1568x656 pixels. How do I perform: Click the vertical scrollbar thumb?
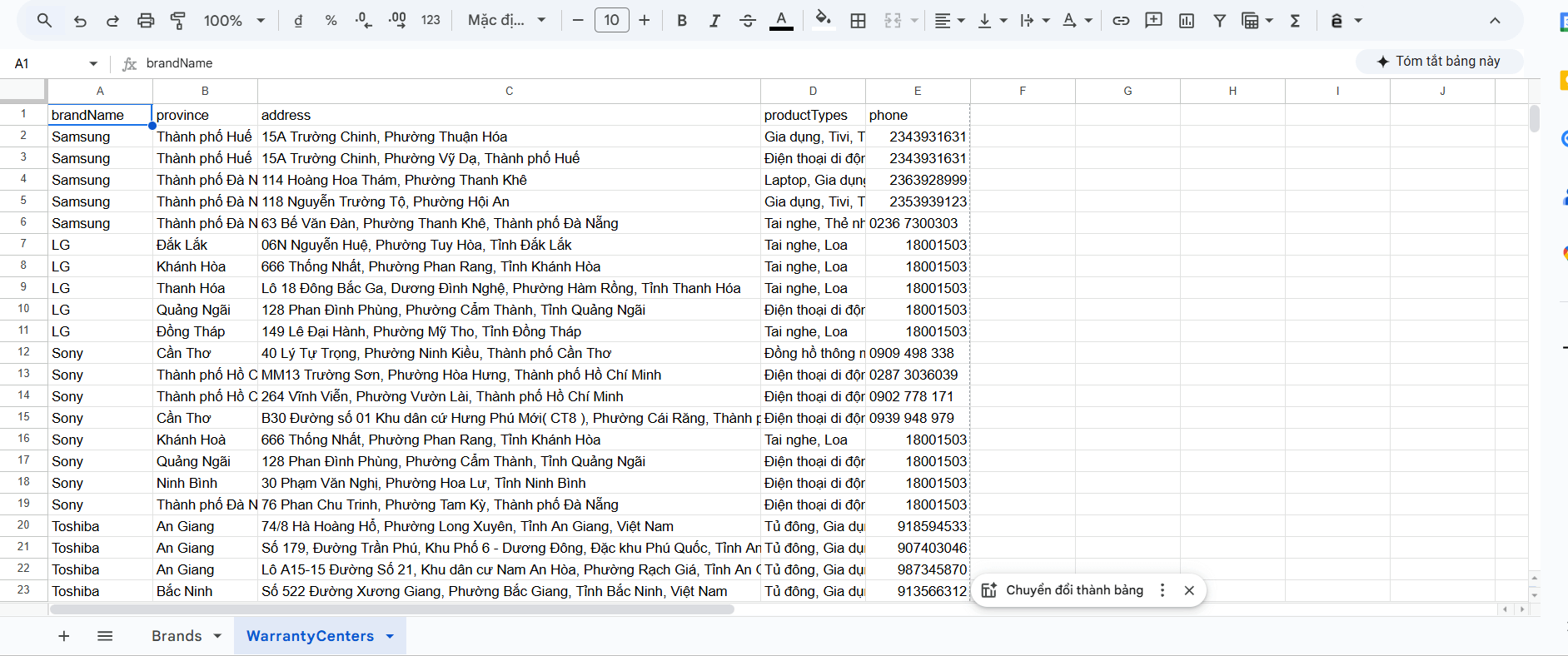click(x=1534, y=118)
